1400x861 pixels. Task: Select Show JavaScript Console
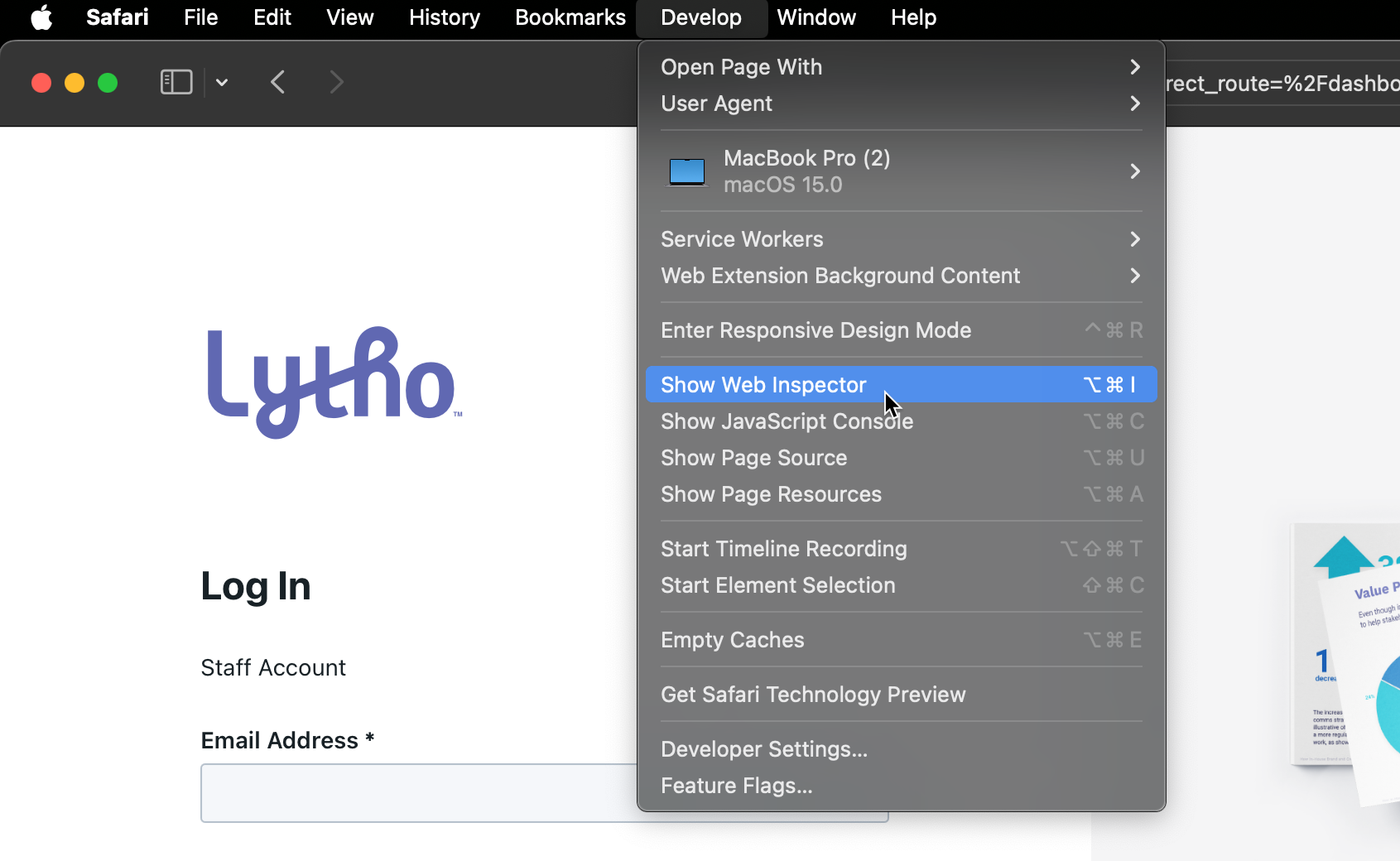click(901, 421)
